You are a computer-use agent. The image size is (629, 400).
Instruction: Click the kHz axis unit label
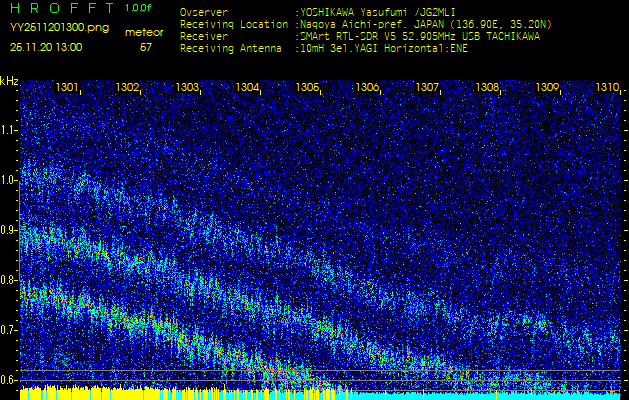(9, 81)
